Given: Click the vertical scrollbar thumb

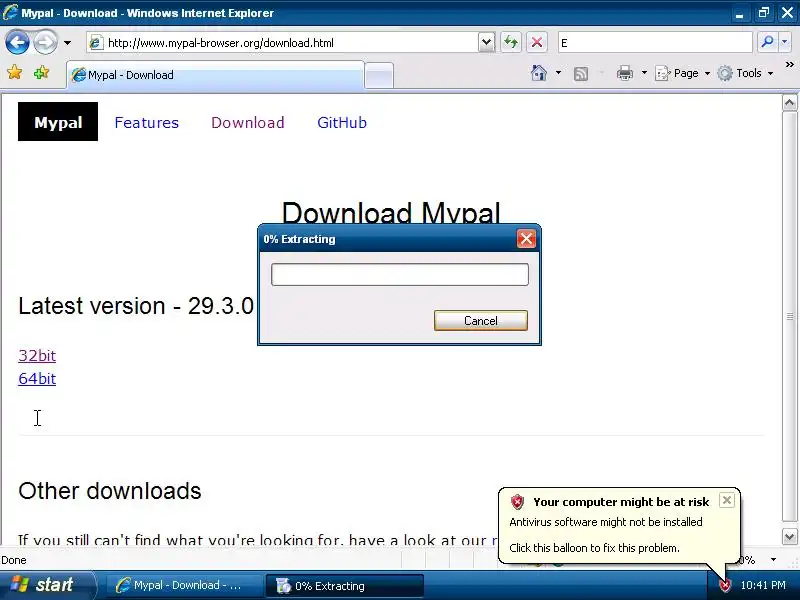Looking at the screenshot, I should point(789,316).
